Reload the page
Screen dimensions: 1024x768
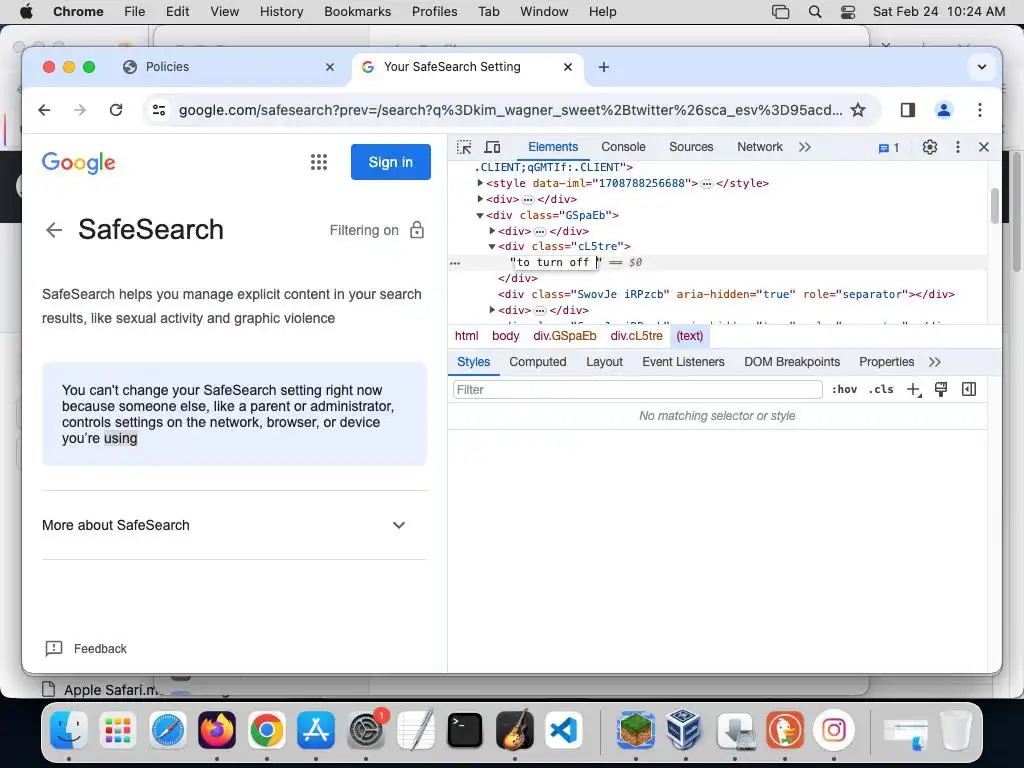(116, 110)
